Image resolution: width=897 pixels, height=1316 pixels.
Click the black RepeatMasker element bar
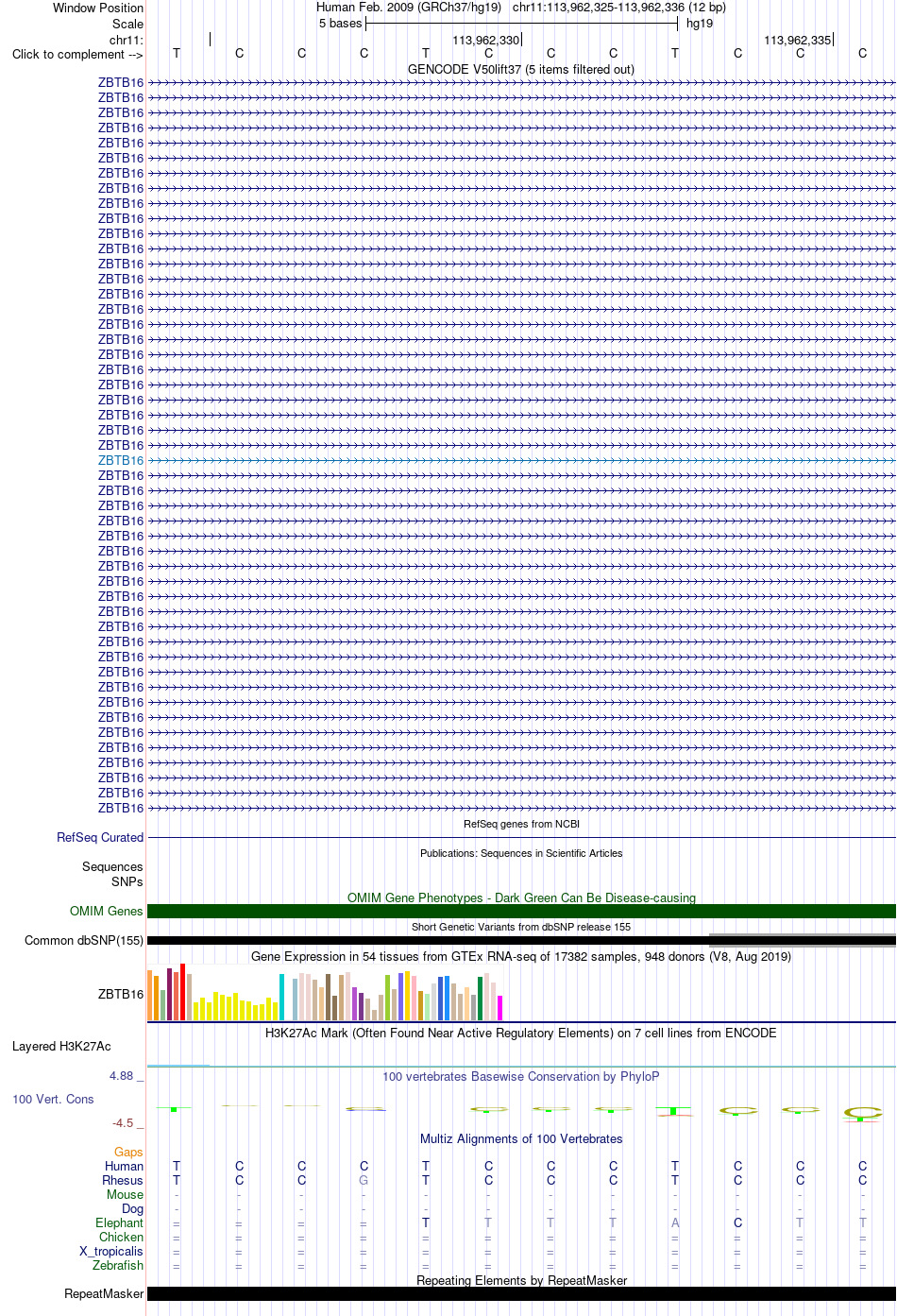pos(521,1293)
